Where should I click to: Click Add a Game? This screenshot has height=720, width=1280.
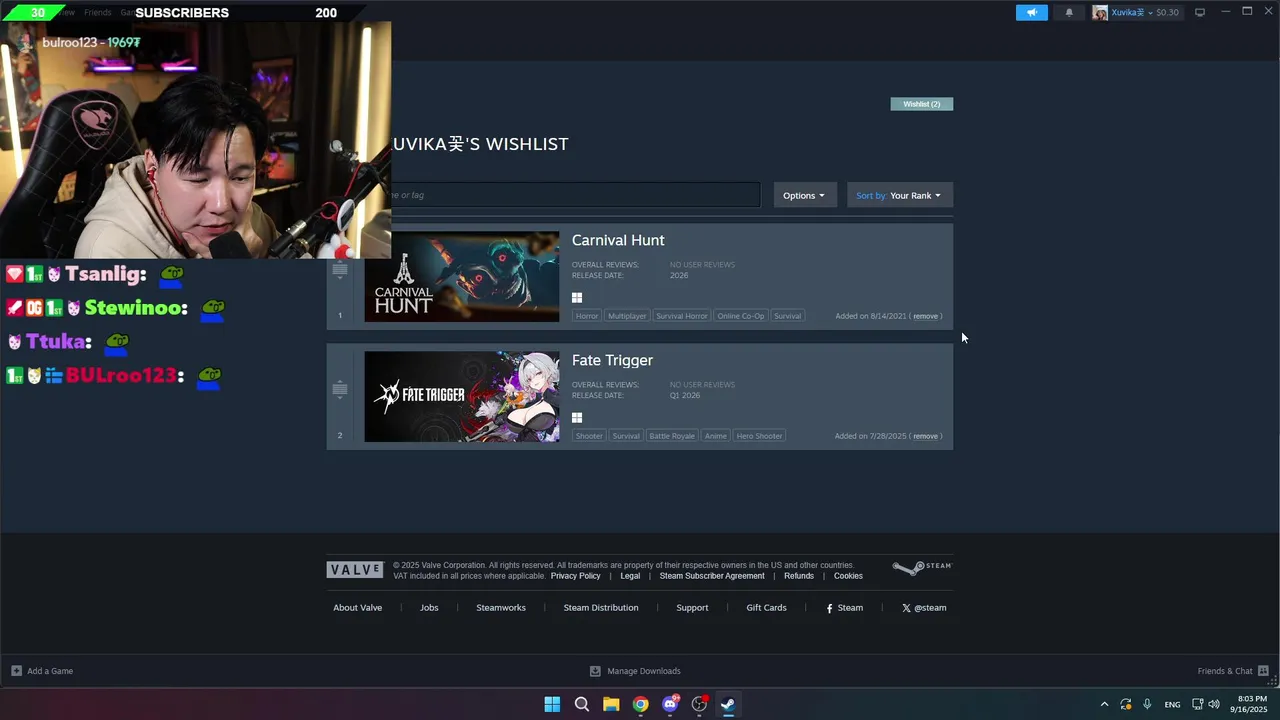tap(42, 671)
